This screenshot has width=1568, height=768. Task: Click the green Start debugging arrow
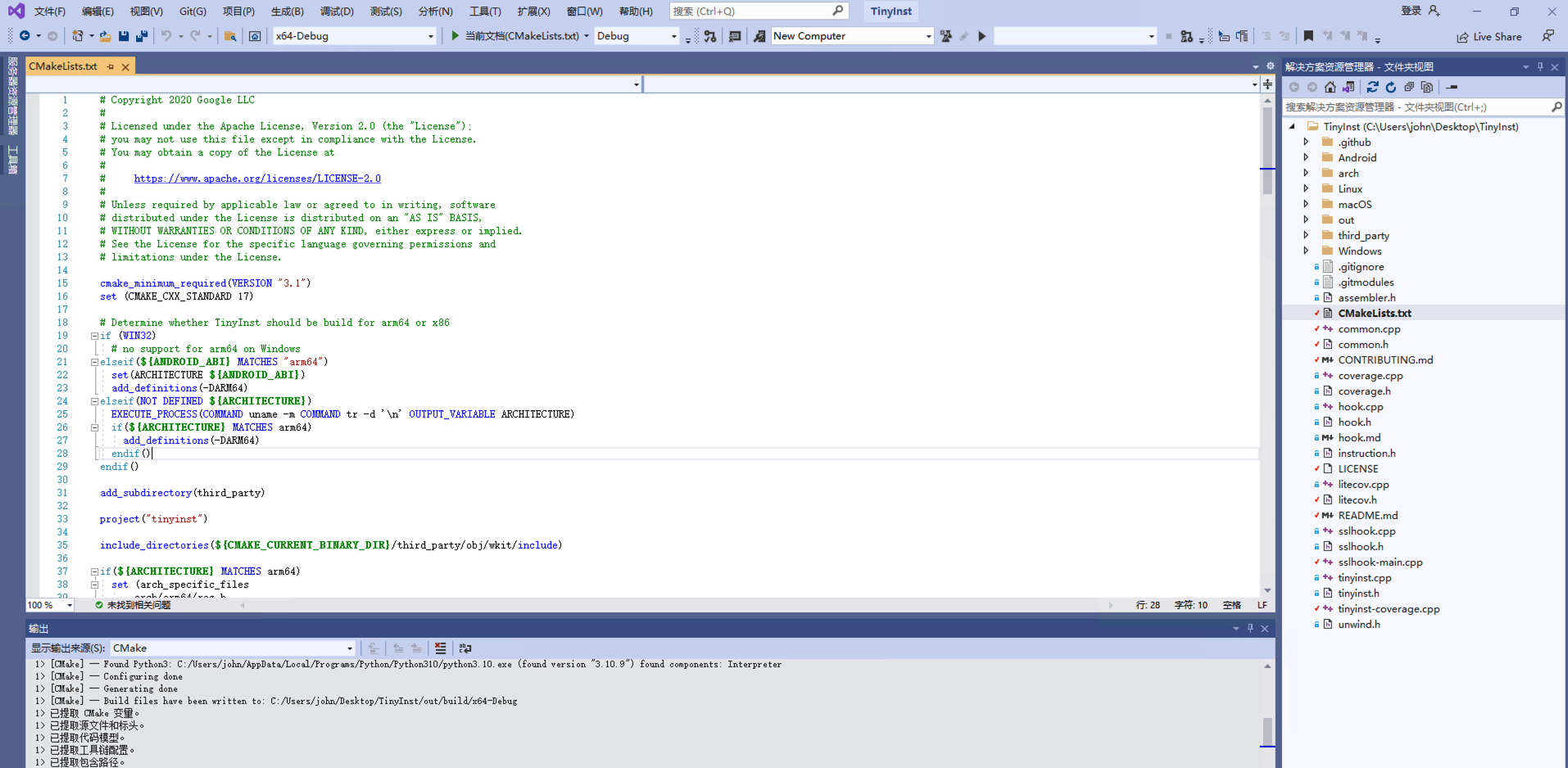(x=455, y=36)
